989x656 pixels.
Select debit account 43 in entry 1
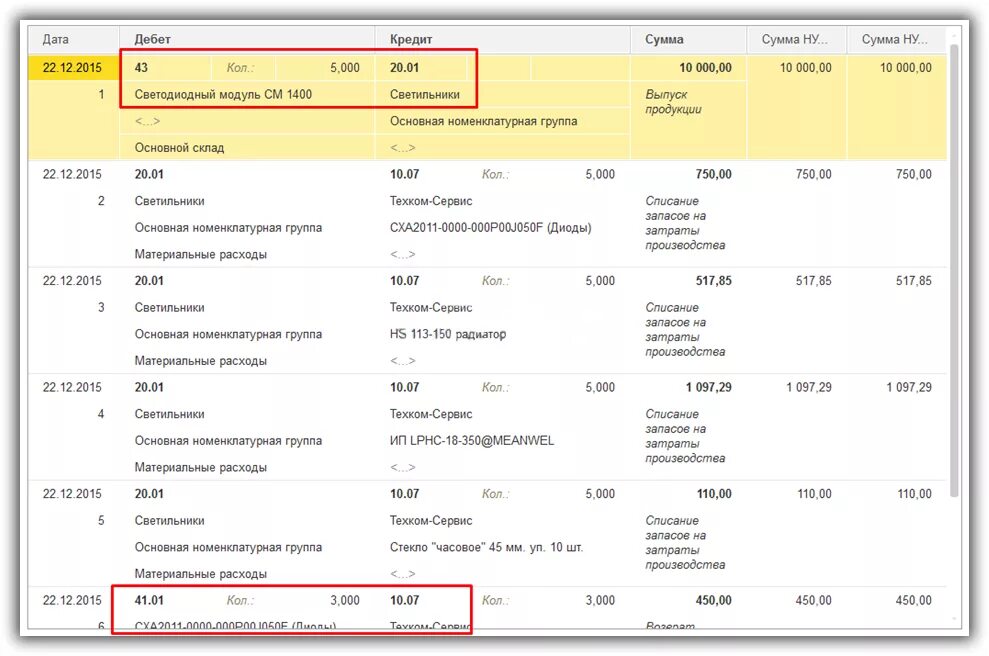pyautogui.click(x=141, y=67)
